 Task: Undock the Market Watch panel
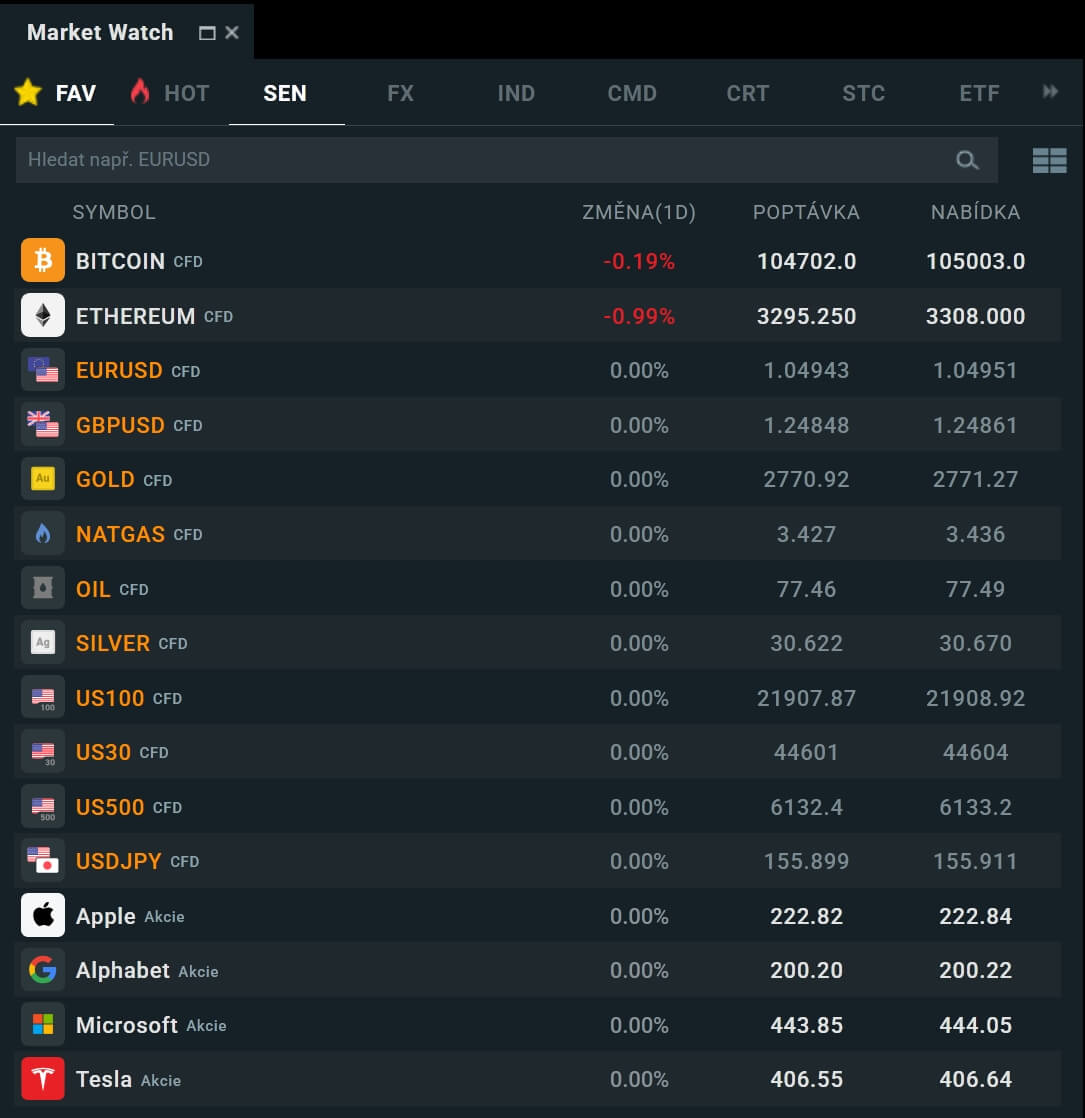point(207,33)
